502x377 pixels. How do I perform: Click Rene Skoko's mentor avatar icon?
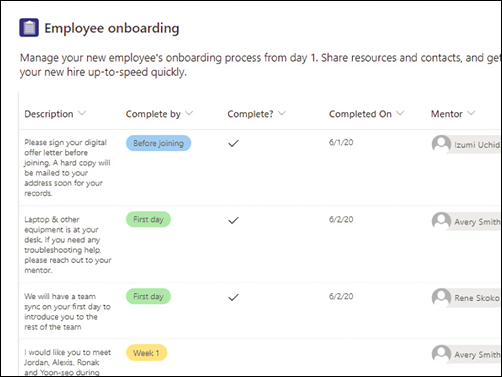click(x=441, y=298)
